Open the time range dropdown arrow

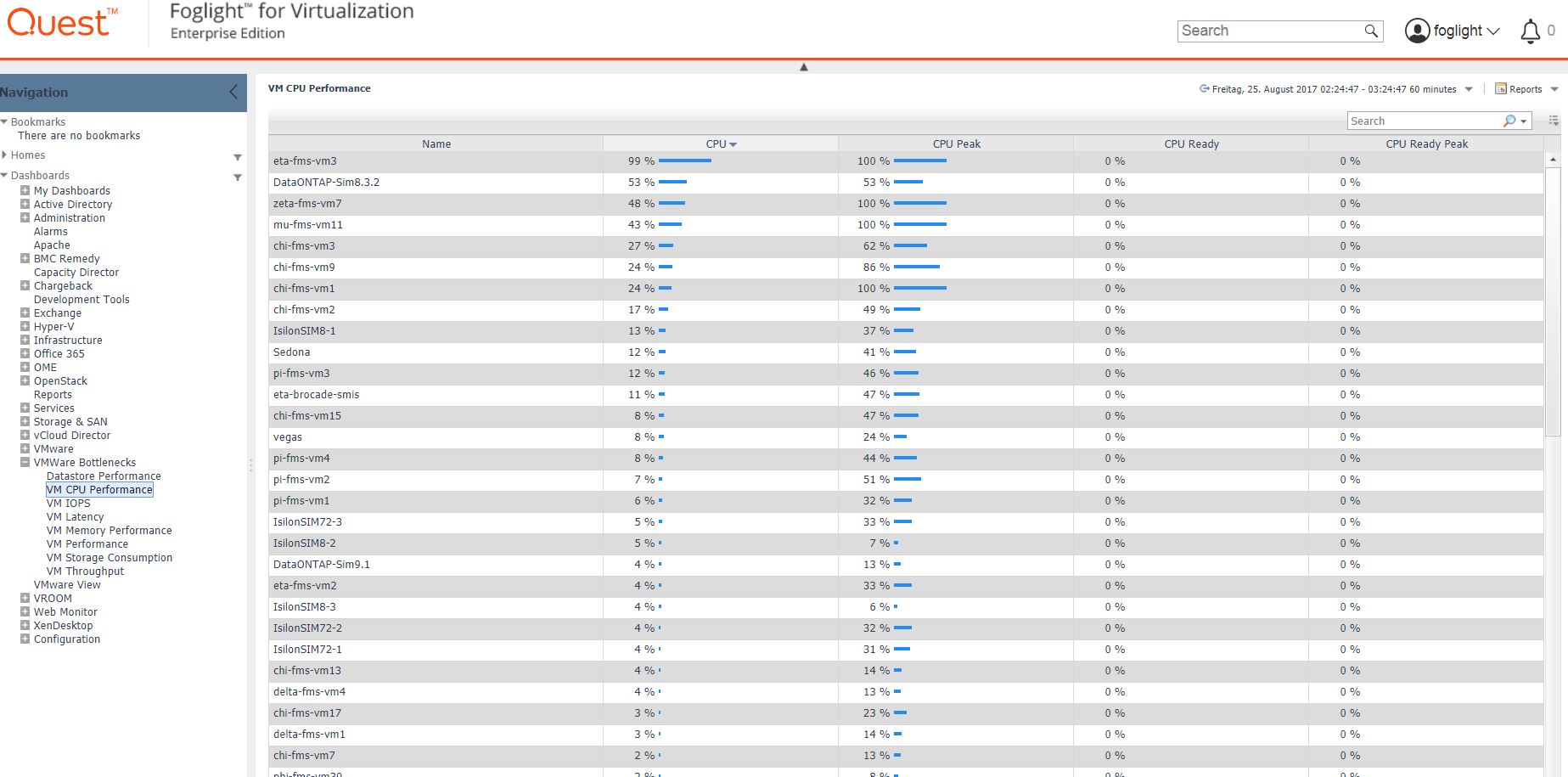(x=1469, y=89)
